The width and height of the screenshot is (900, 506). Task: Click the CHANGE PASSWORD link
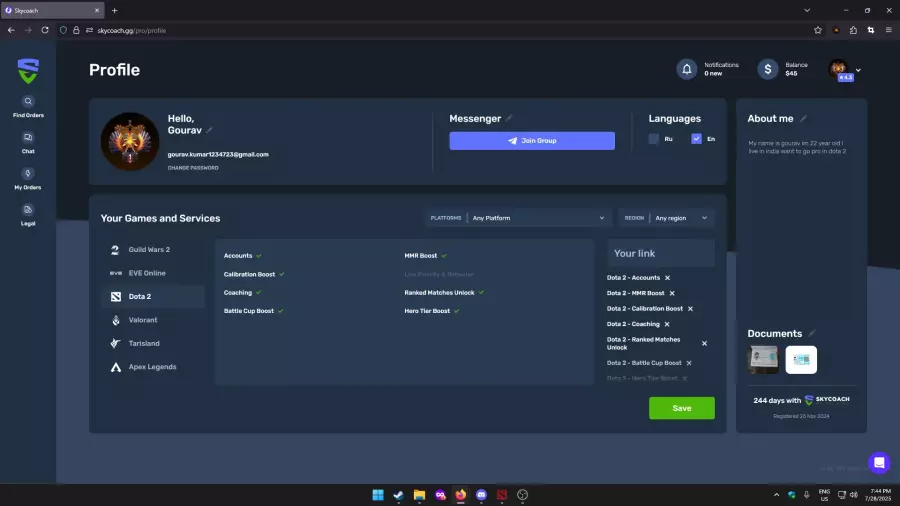(193, 168)
